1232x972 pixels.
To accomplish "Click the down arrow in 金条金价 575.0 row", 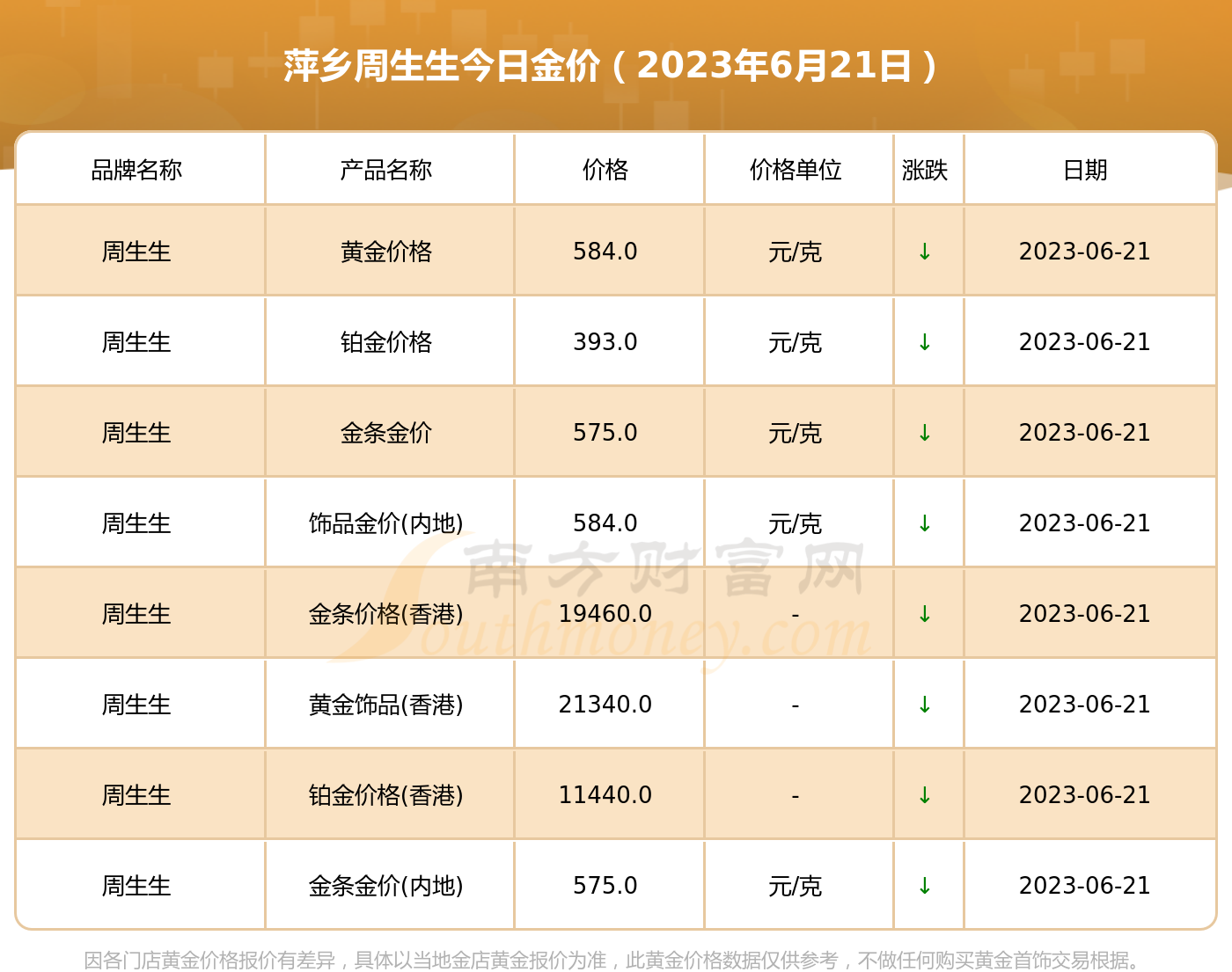I will tap(924, 433).
